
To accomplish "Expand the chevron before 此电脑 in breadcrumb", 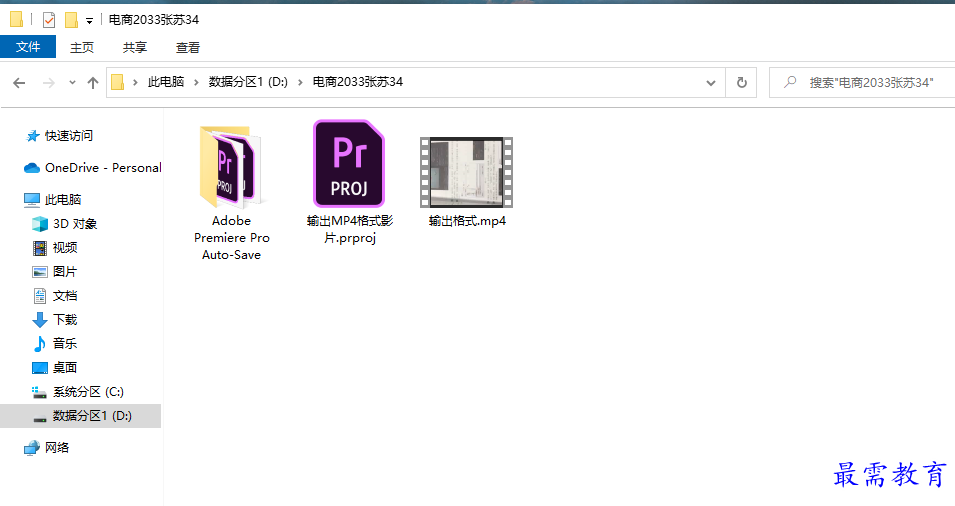I will 135,82.
